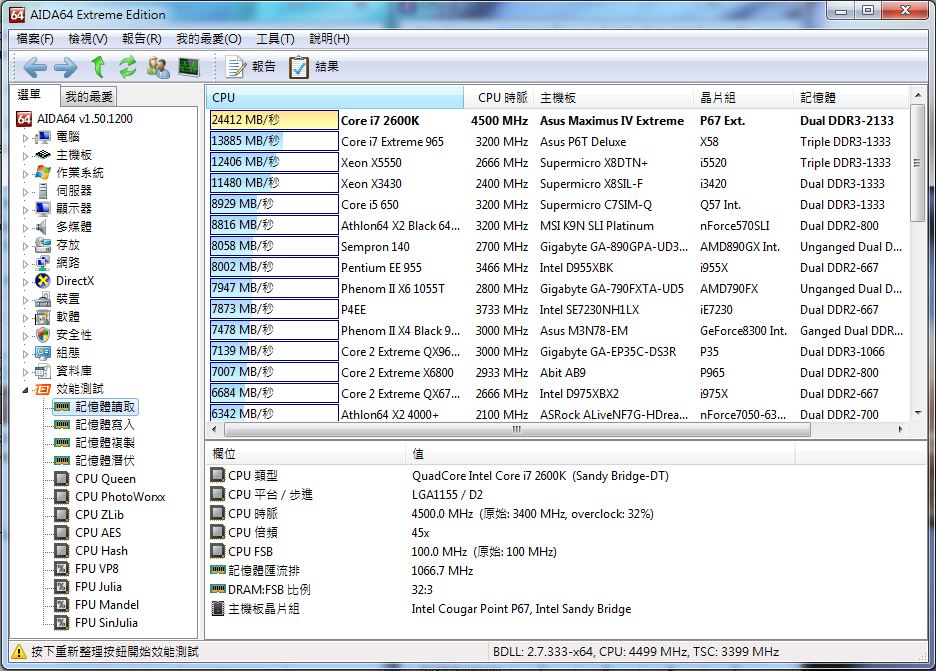Click the CPU Queen benchmark icon
The width and height of the screenshot is (936, 671).
pyautogui.click(x=61, y=479)
